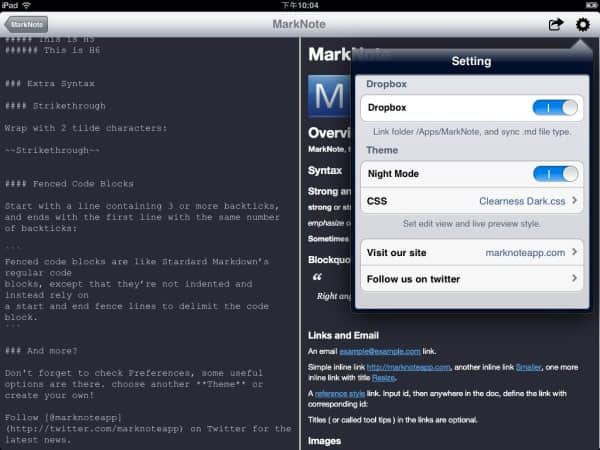The width and height of the screenshot is (600, 450).
Task: Tap the 'Syntax' heading in preview
Action: click(325, 171)
